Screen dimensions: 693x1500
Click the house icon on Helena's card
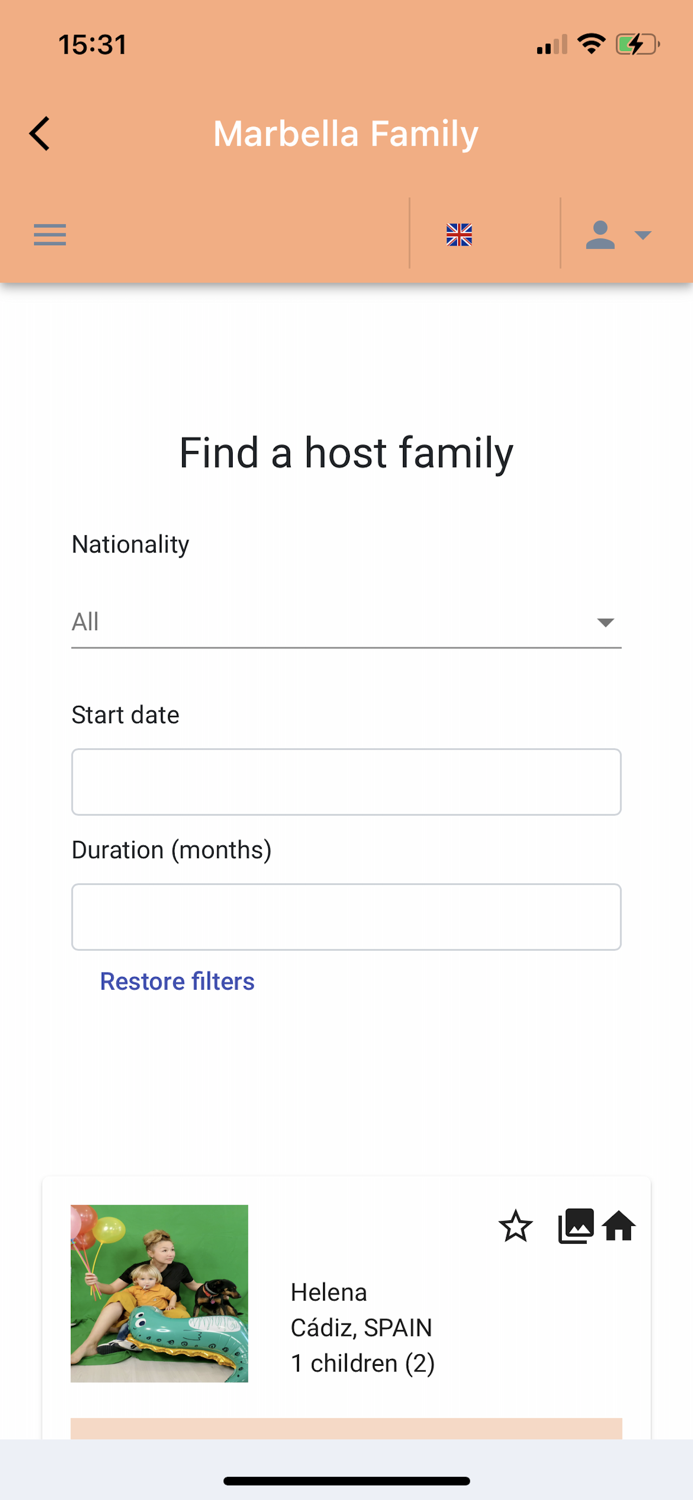click(619, 1226)
